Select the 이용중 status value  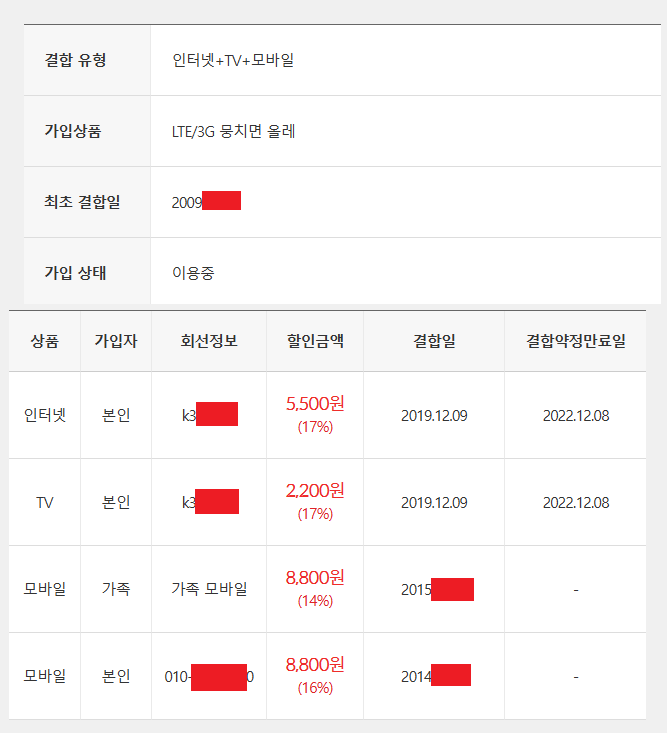click(x=193, y=273)
